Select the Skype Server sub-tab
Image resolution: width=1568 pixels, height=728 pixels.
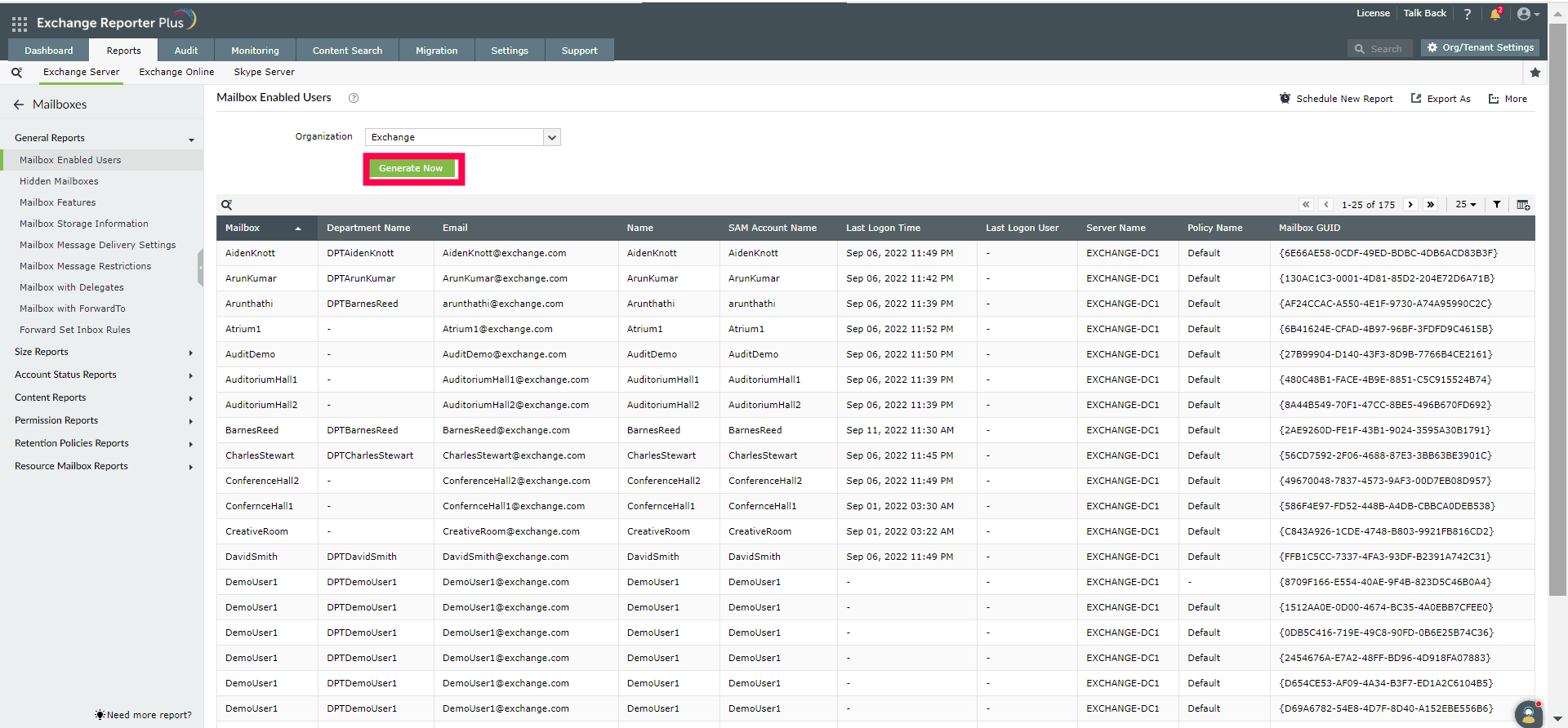pyautogui.click(x=265, y=73)
